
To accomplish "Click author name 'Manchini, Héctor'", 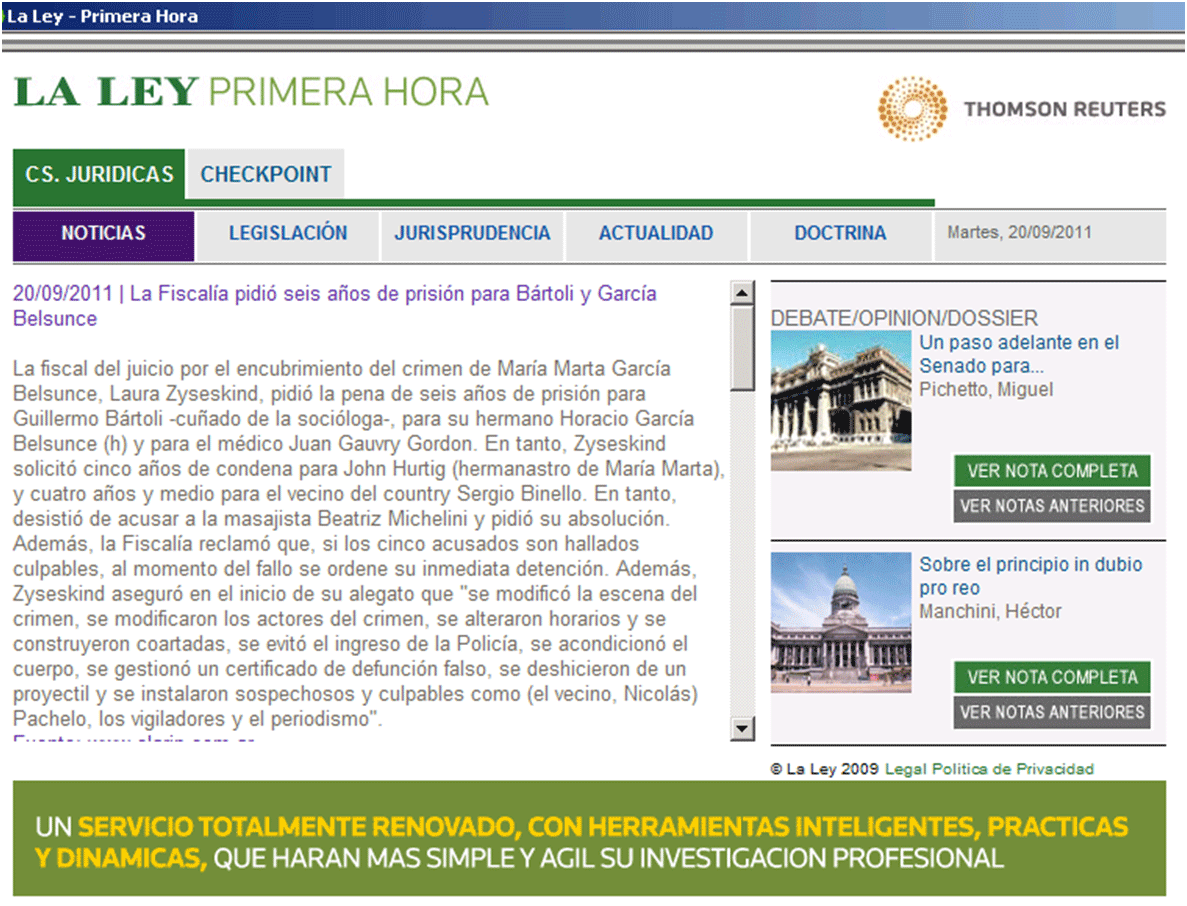I will [990, 612].
